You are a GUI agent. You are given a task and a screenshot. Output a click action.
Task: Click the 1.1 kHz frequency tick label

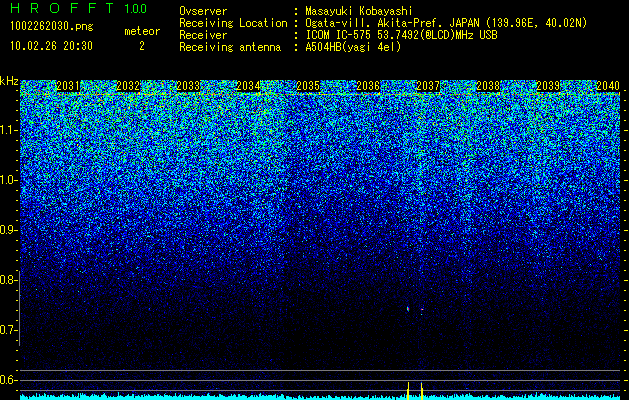[8, 130]
